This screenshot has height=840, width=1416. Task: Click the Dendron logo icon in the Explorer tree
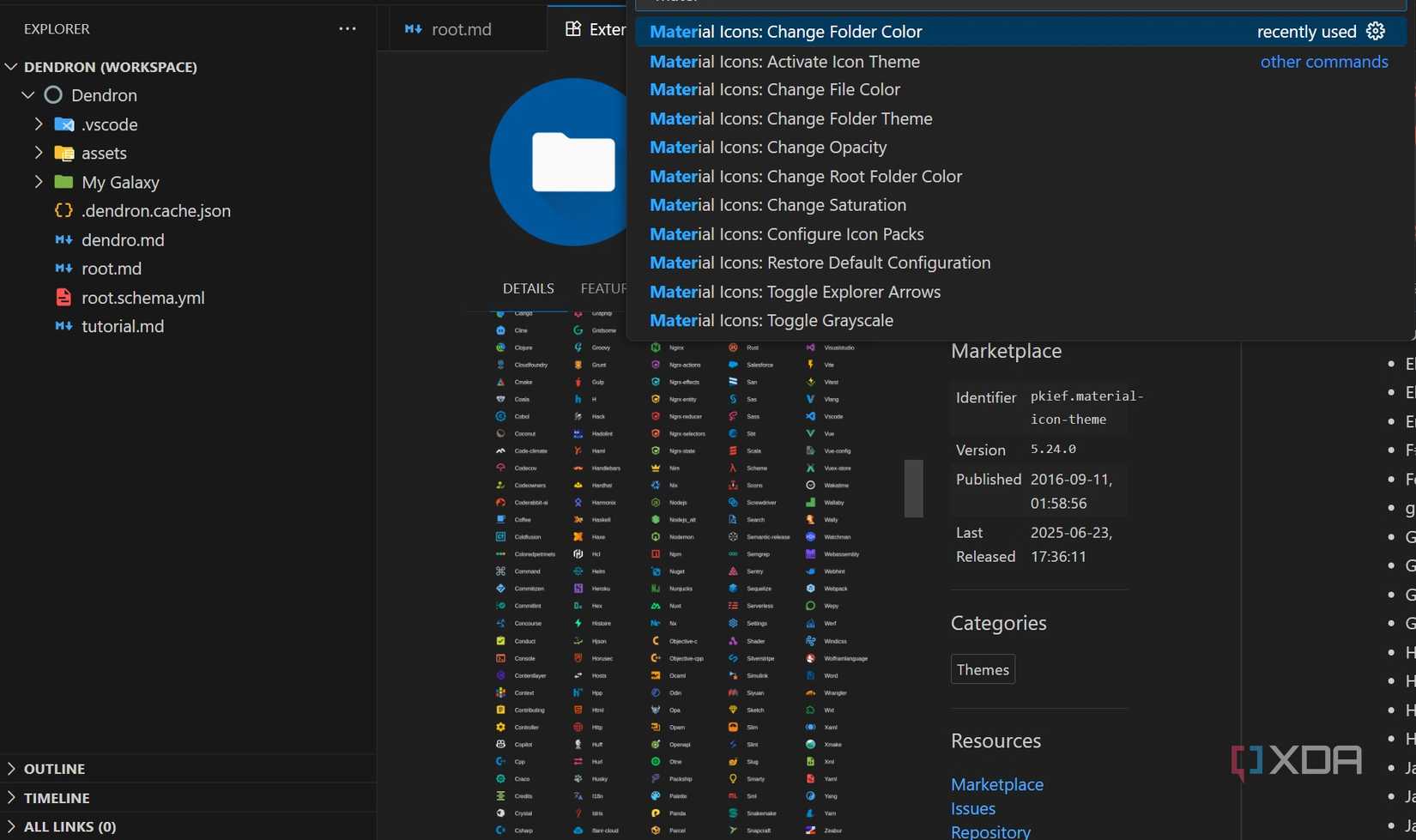(52, 95)
